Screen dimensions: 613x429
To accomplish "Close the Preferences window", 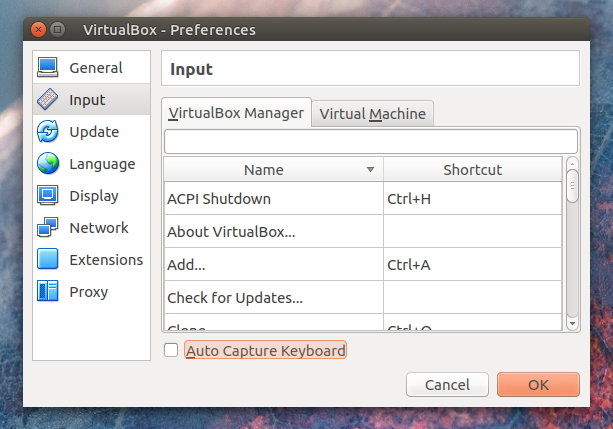I will click(38, 30).
